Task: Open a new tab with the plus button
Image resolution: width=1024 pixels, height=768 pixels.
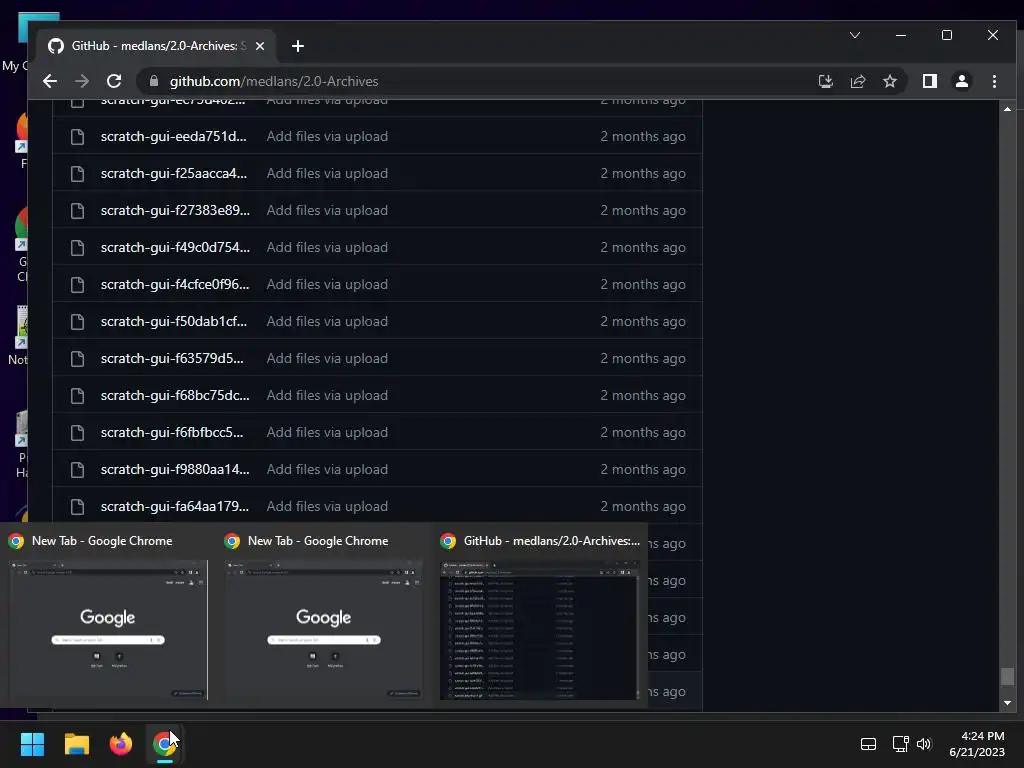Action: pos(298,46)
